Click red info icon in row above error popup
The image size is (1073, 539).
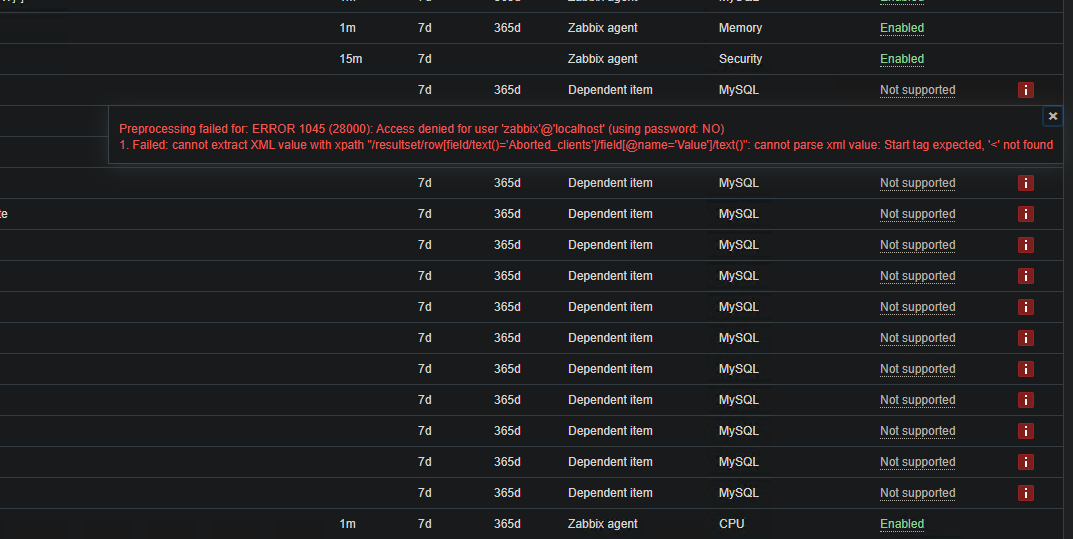(1025, 90)
